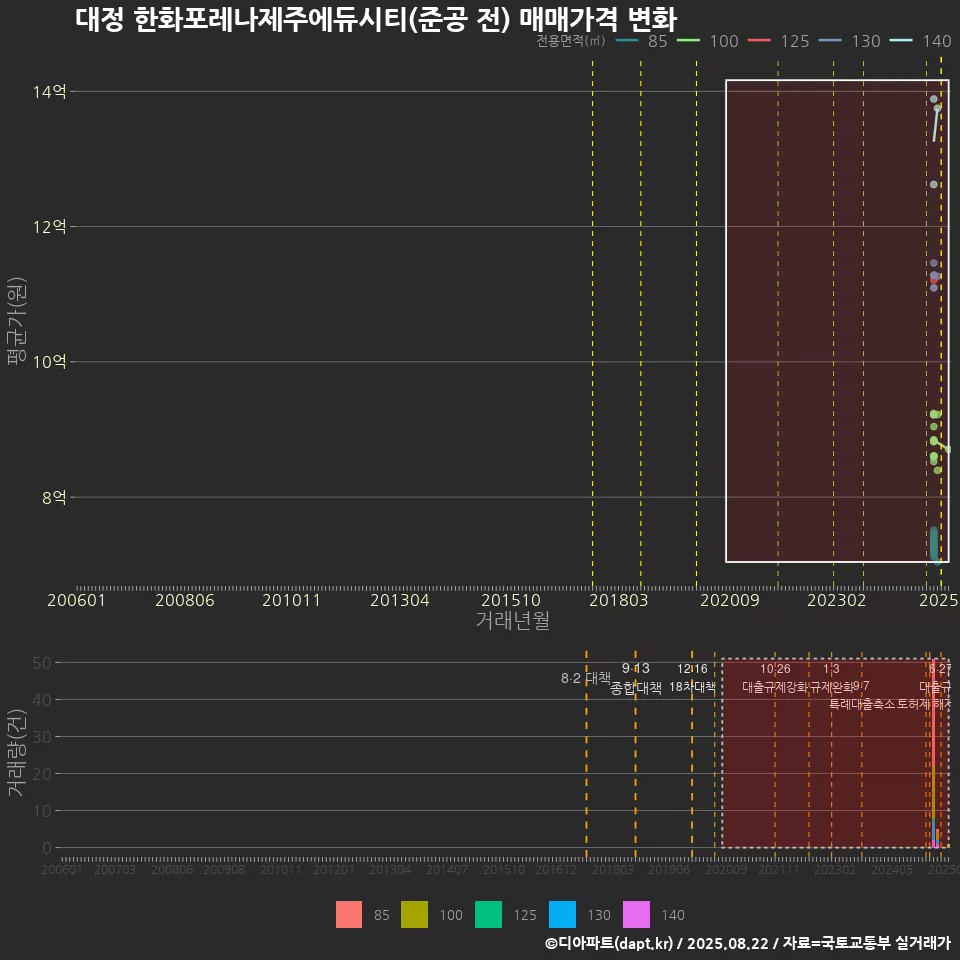Click 202302 on the price chart x-axis

tap(836, 600)
